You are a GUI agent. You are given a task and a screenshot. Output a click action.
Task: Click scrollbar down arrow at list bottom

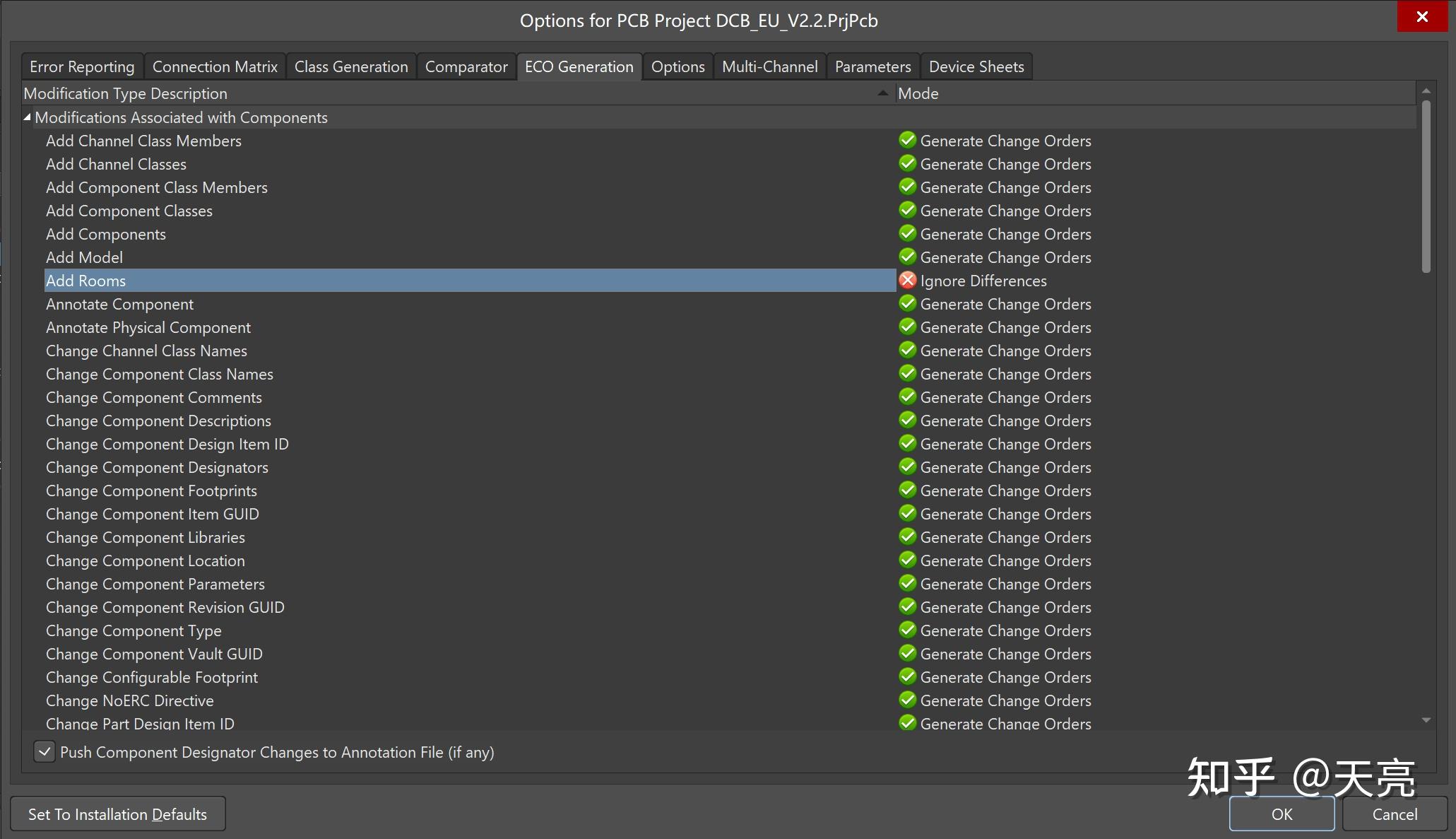pos(1426,720)
